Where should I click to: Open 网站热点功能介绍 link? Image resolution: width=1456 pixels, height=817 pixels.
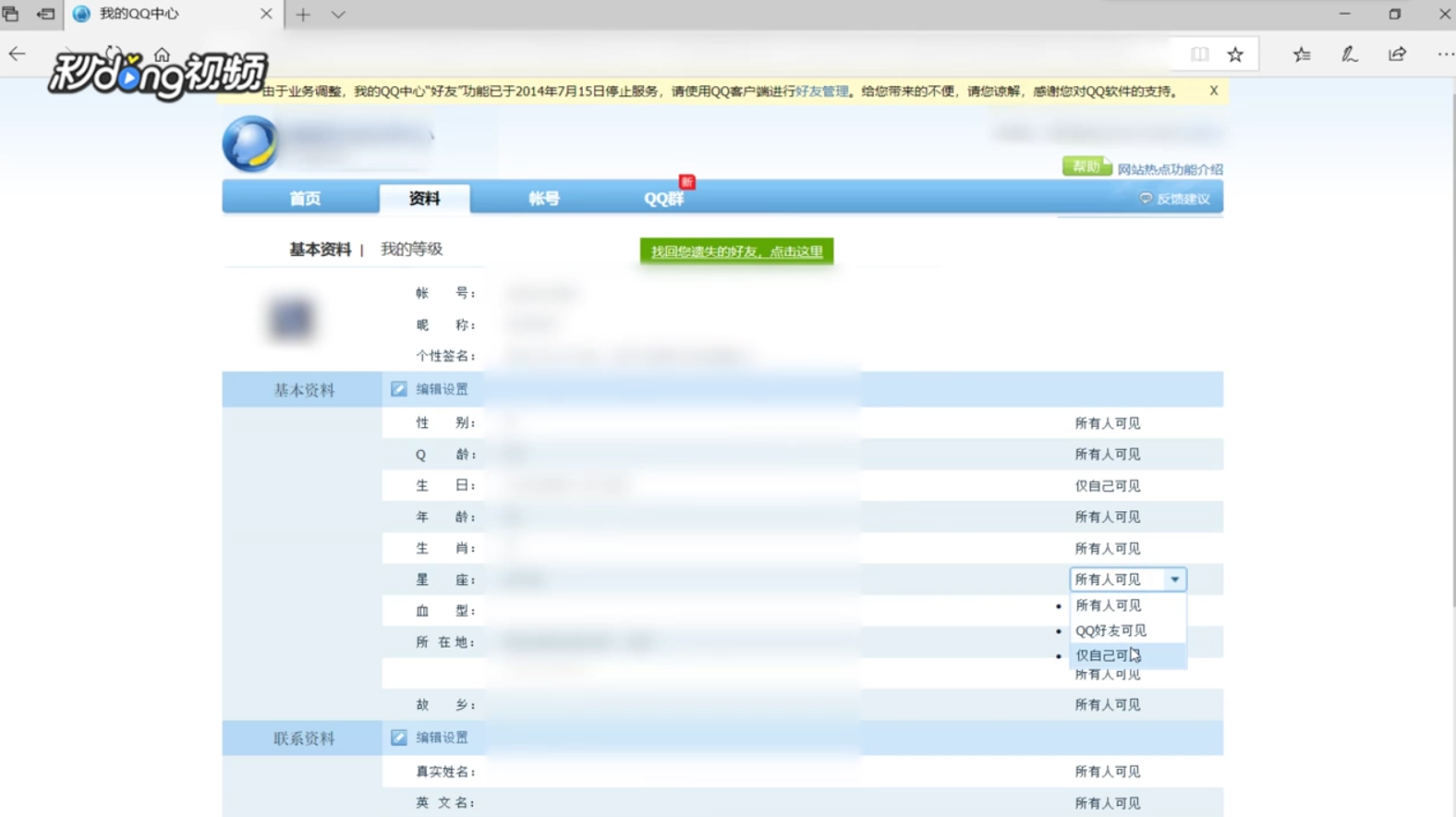(x=1170, y=169)
